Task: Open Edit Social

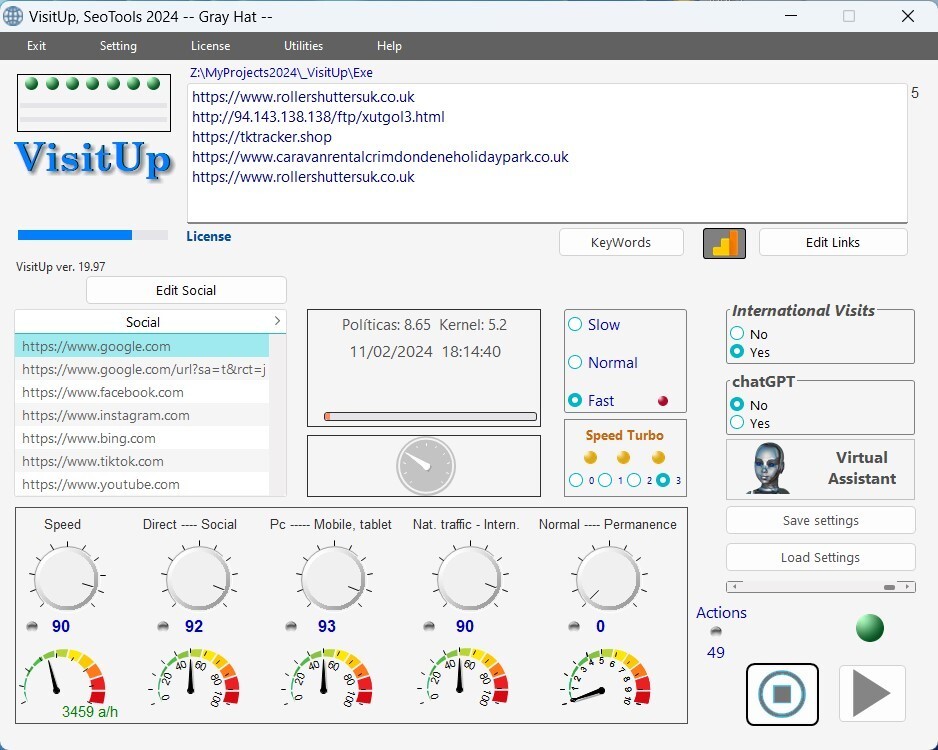Action: [186, 289]
